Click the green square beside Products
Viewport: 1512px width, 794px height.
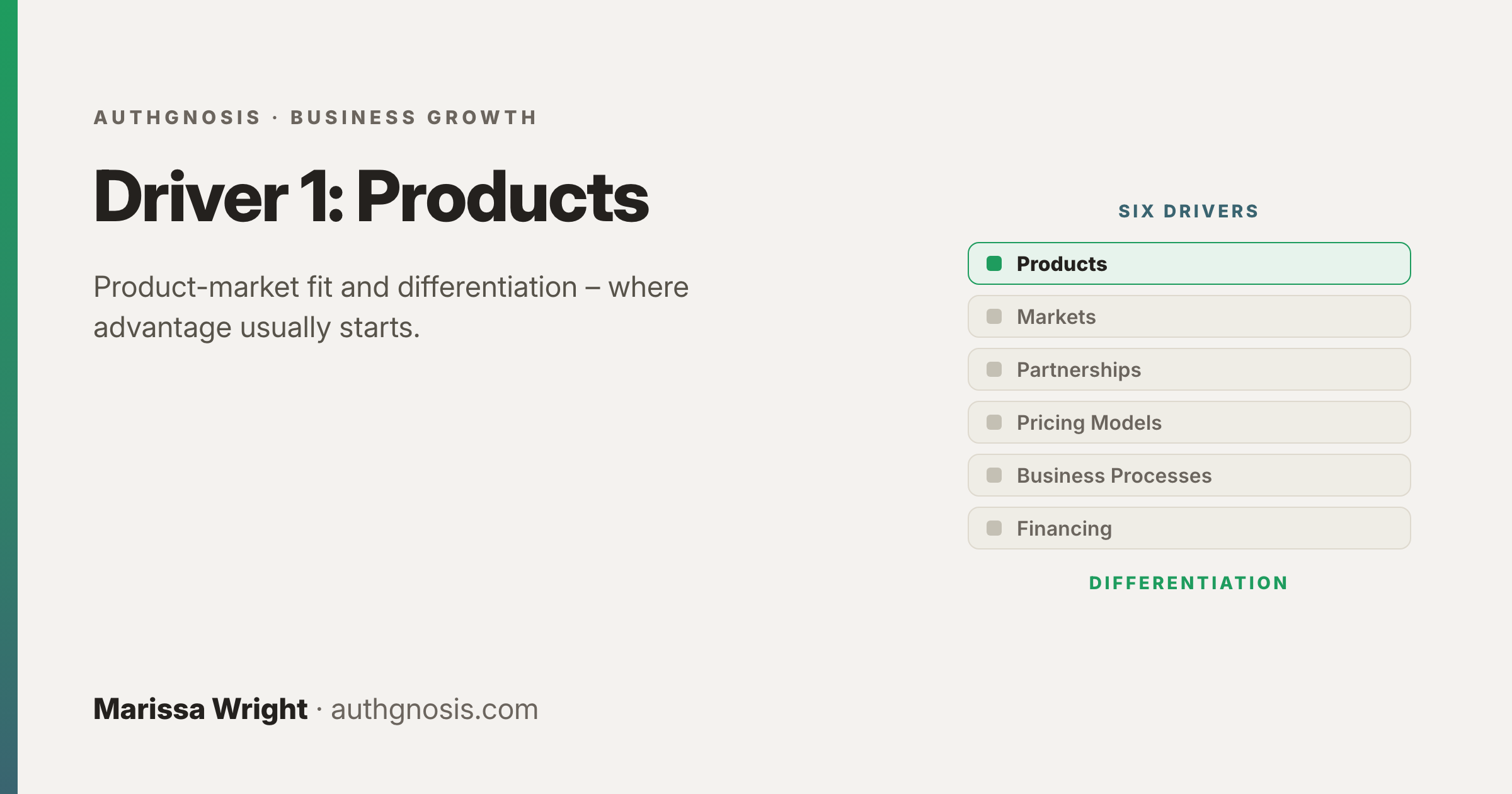pyautogui.click(x=994, y=263)
